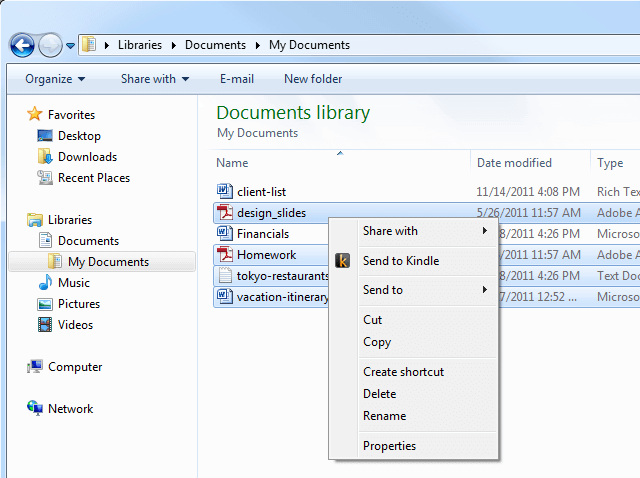
Task: Click My Documents in the address bar
Action: click(x=309, y=45)
